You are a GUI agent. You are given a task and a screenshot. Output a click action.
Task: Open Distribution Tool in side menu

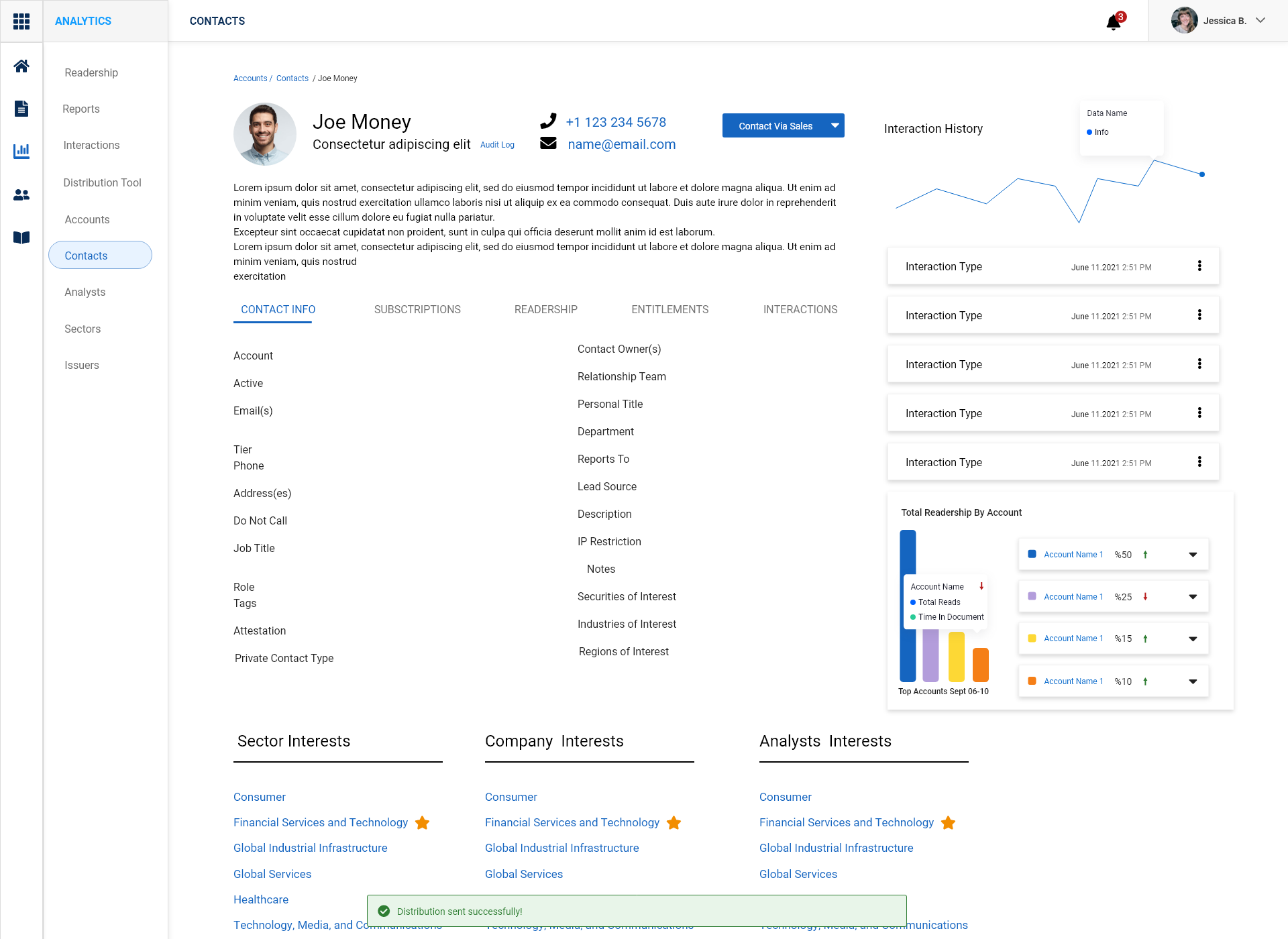[102, 182]
